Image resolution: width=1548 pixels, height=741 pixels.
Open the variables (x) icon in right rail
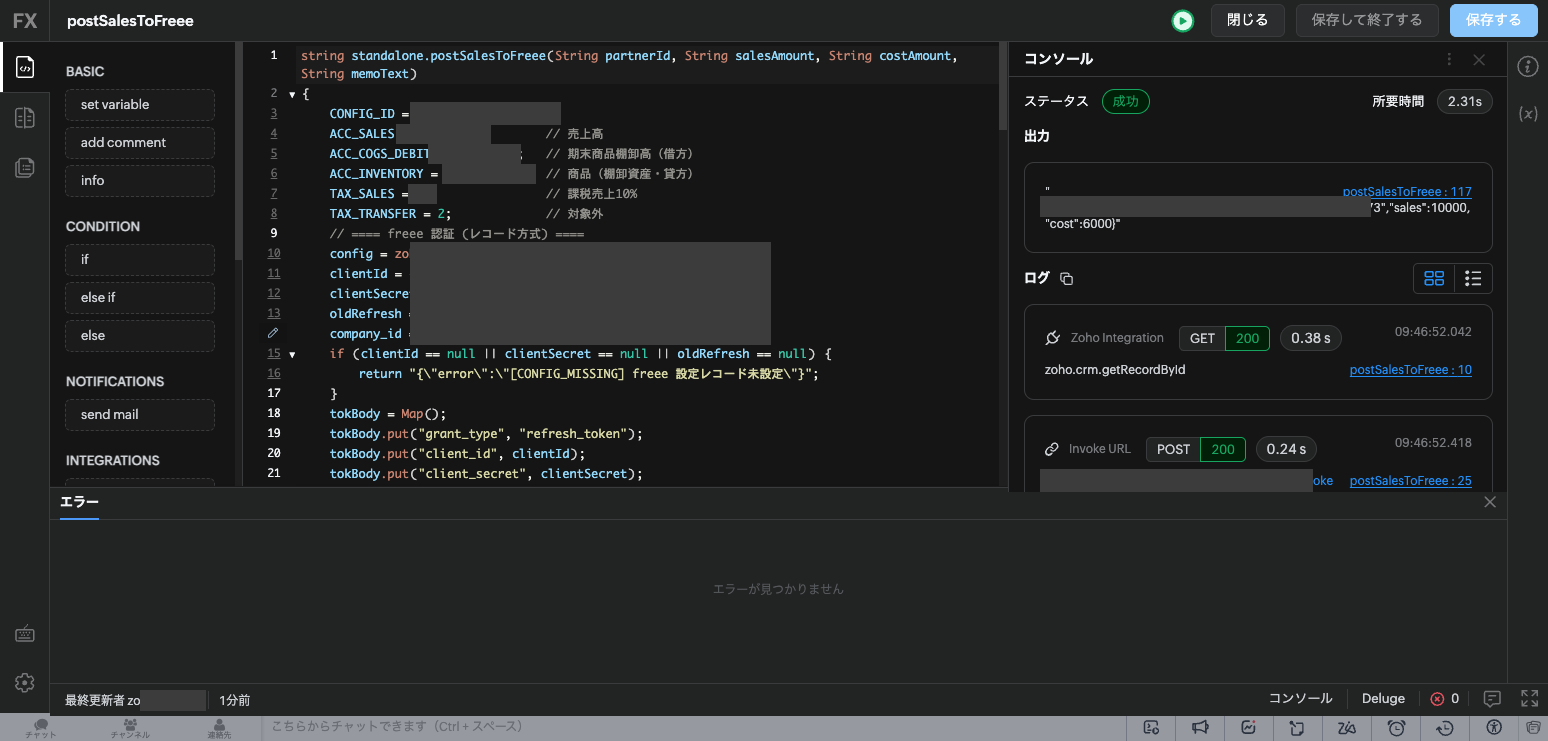1527,114
